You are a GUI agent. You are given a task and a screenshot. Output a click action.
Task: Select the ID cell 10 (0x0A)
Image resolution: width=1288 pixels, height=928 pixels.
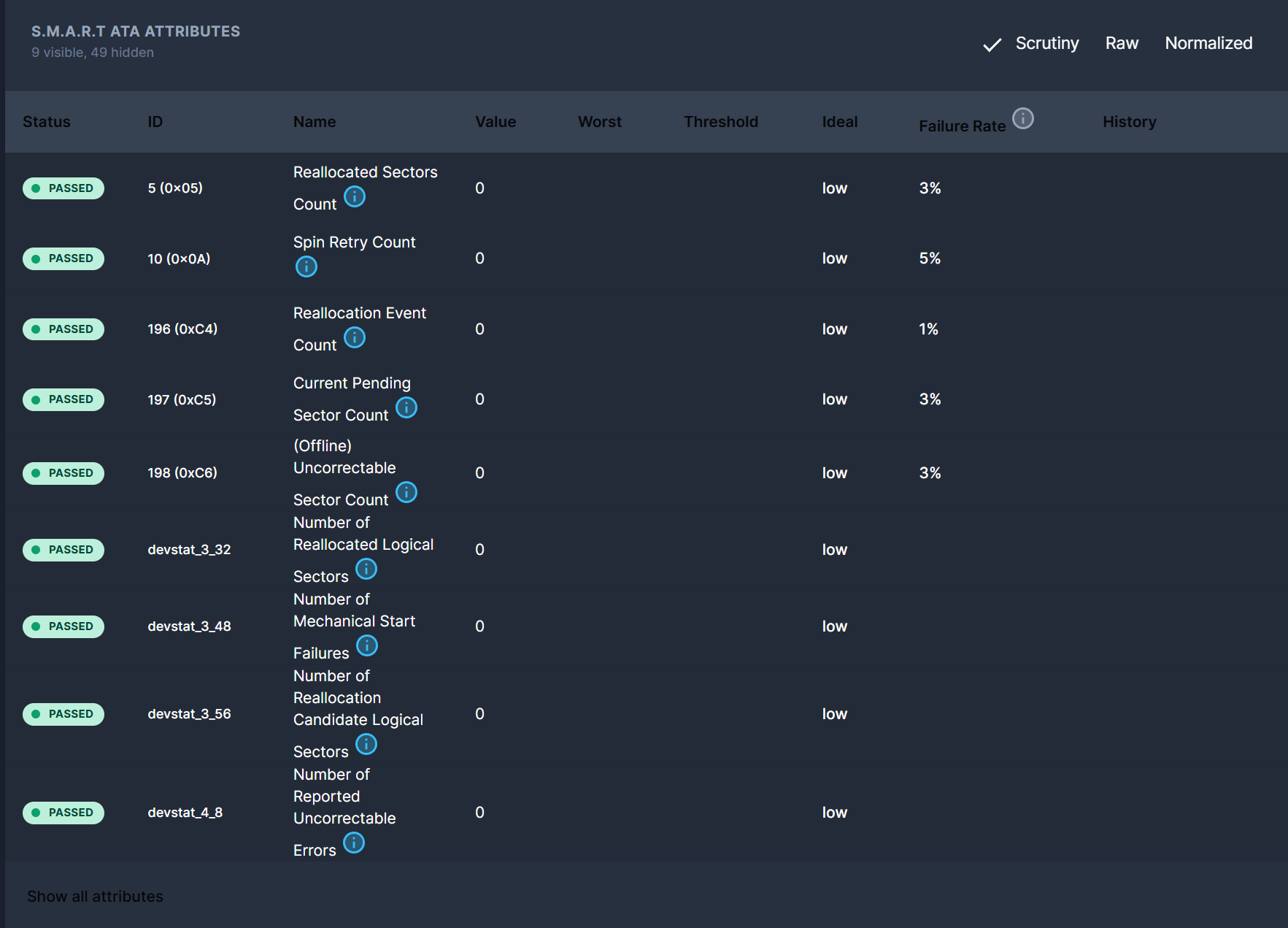(x=179, y=259)
